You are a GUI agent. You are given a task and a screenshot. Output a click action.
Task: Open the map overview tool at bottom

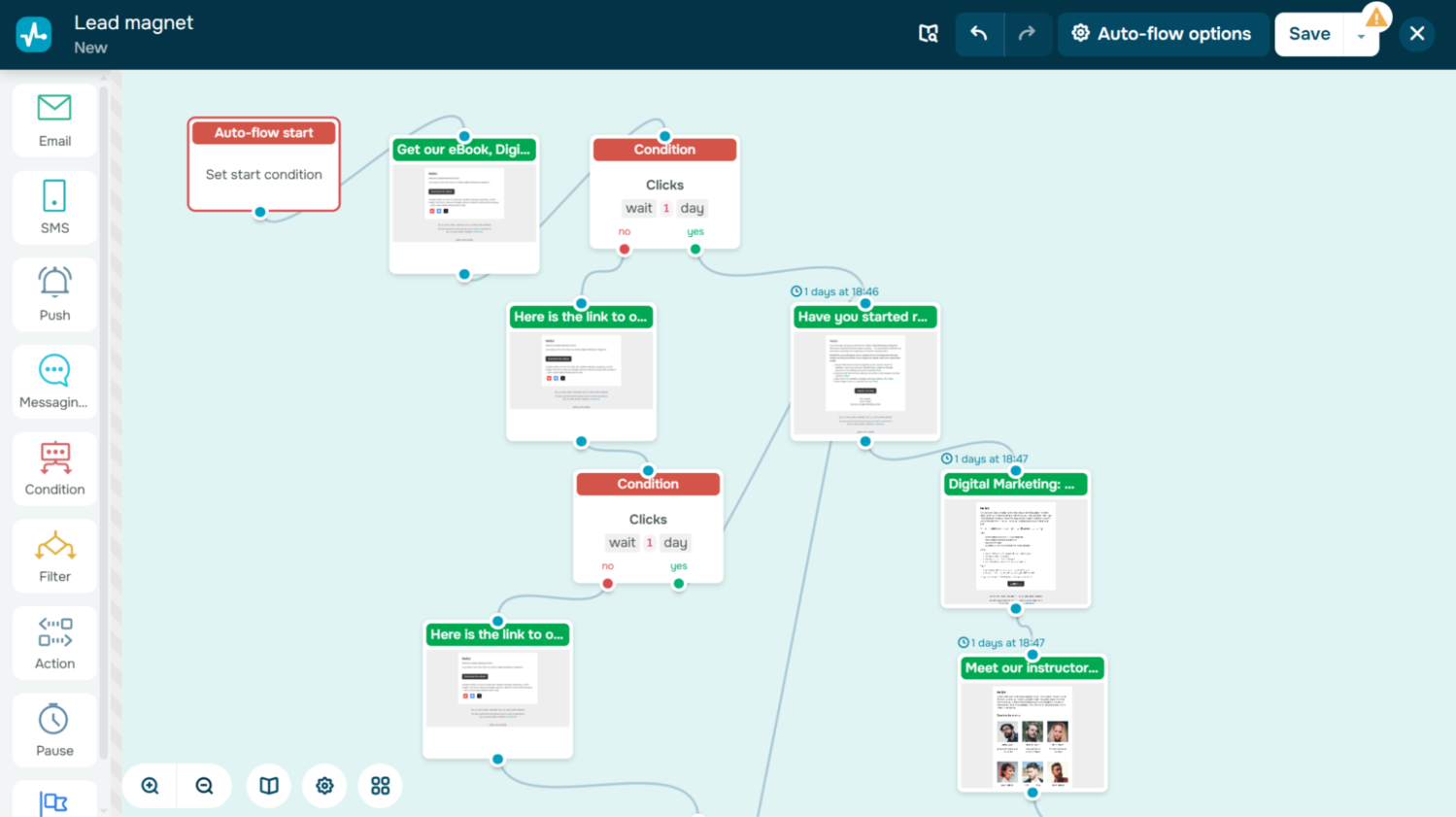point(268,785)
